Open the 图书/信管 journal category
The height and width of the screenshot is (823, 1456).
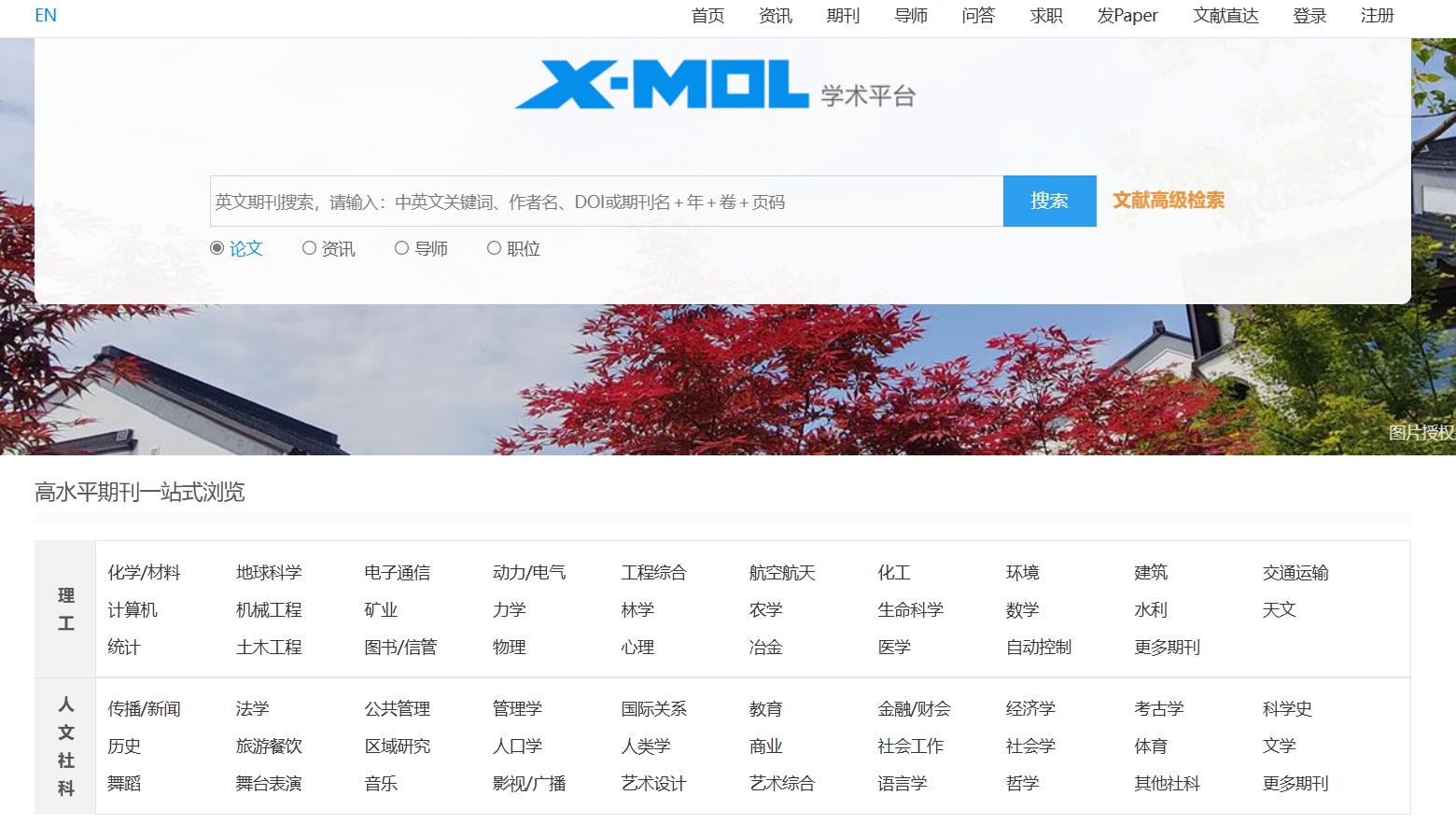coord(400,648)
